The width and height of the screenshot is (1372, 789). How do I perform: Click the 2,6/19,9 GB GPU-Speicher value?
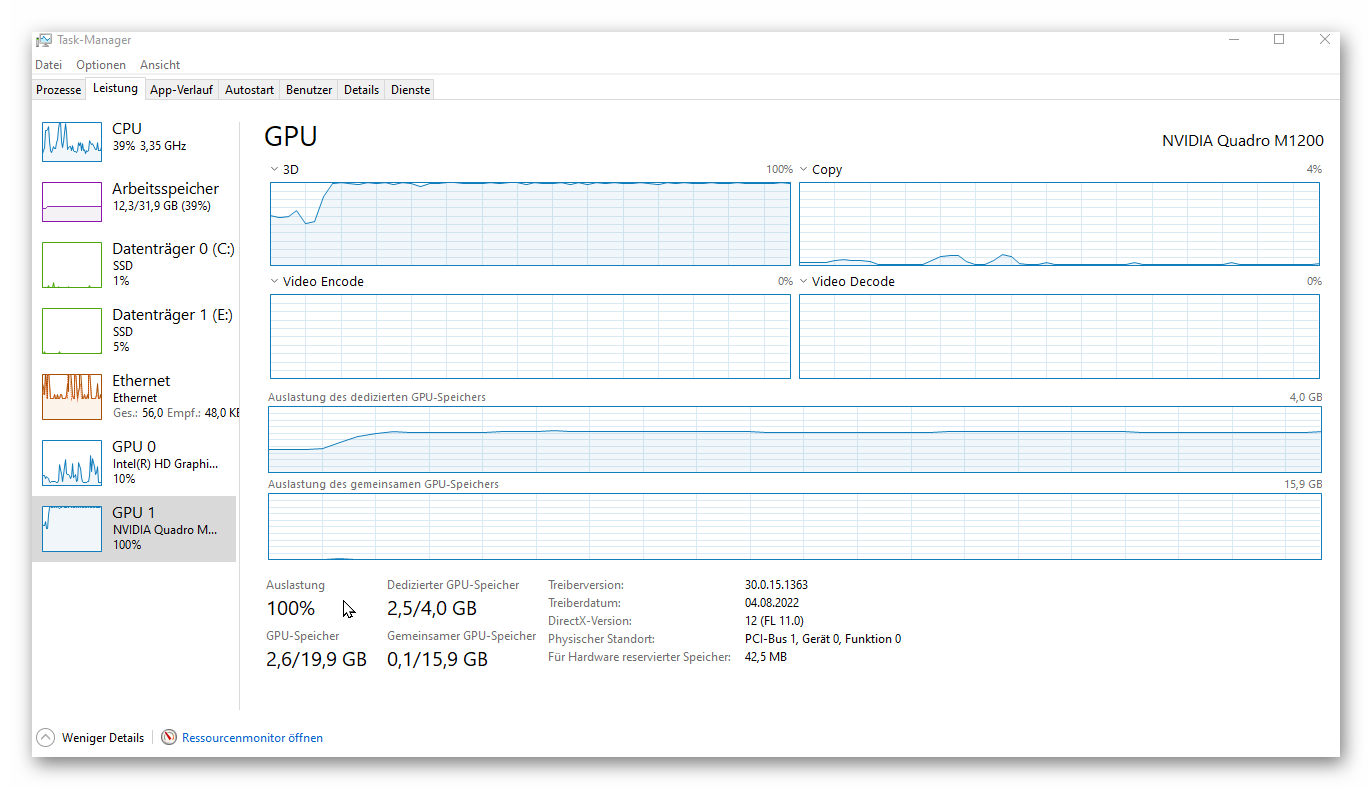coord(316,660)
